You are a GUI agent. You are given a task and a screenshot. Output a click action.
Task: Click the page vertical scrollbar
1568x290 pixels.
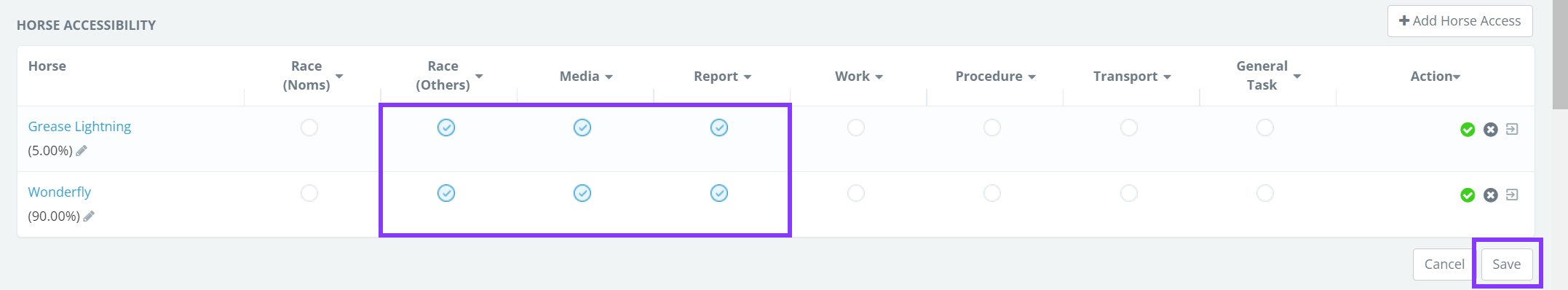pyautogui.click(x=1561, y=145)
